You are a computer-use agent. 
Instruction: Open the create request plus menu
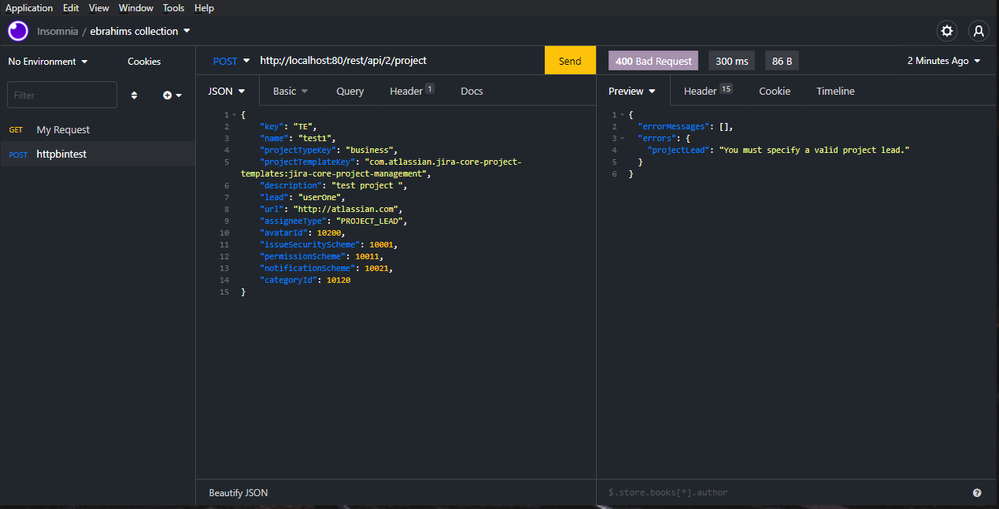[172, 95]
